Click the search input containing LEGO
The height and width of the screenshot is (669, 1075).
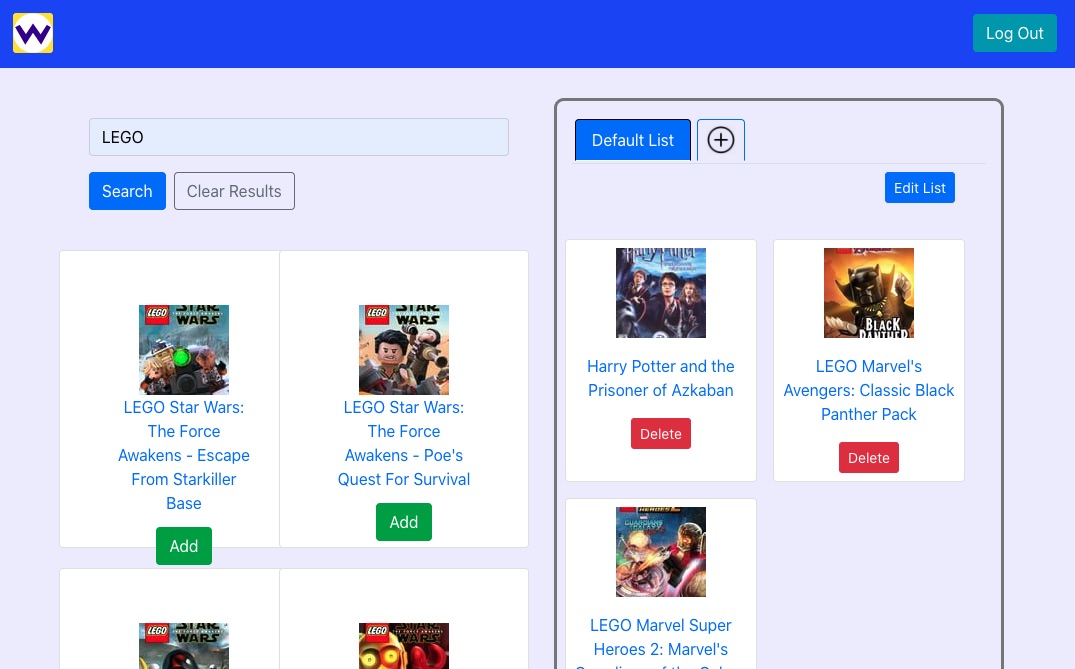(x=298, y=137)
